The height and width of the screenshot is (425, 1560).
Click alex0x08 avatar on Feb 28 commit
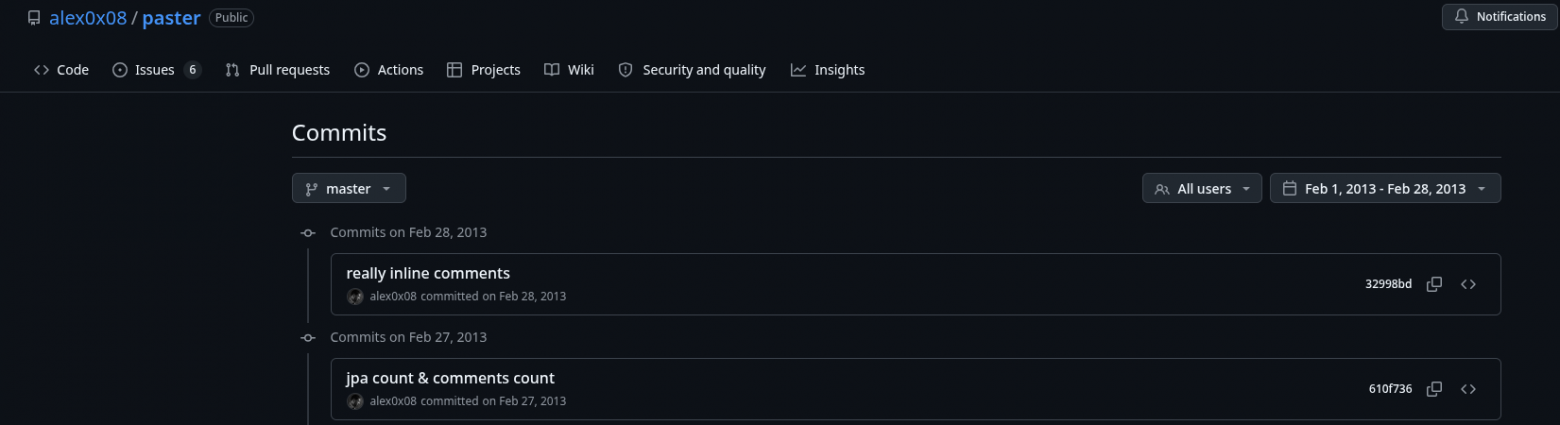point(355,296)
